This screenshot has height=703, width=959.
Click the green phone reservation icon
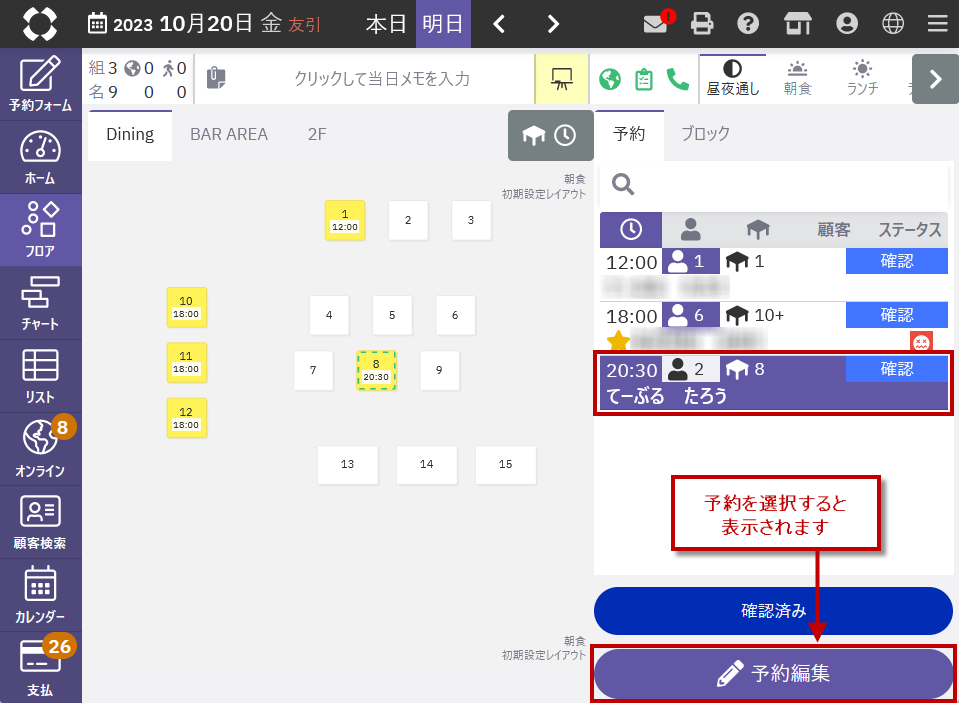click(678, 79)
